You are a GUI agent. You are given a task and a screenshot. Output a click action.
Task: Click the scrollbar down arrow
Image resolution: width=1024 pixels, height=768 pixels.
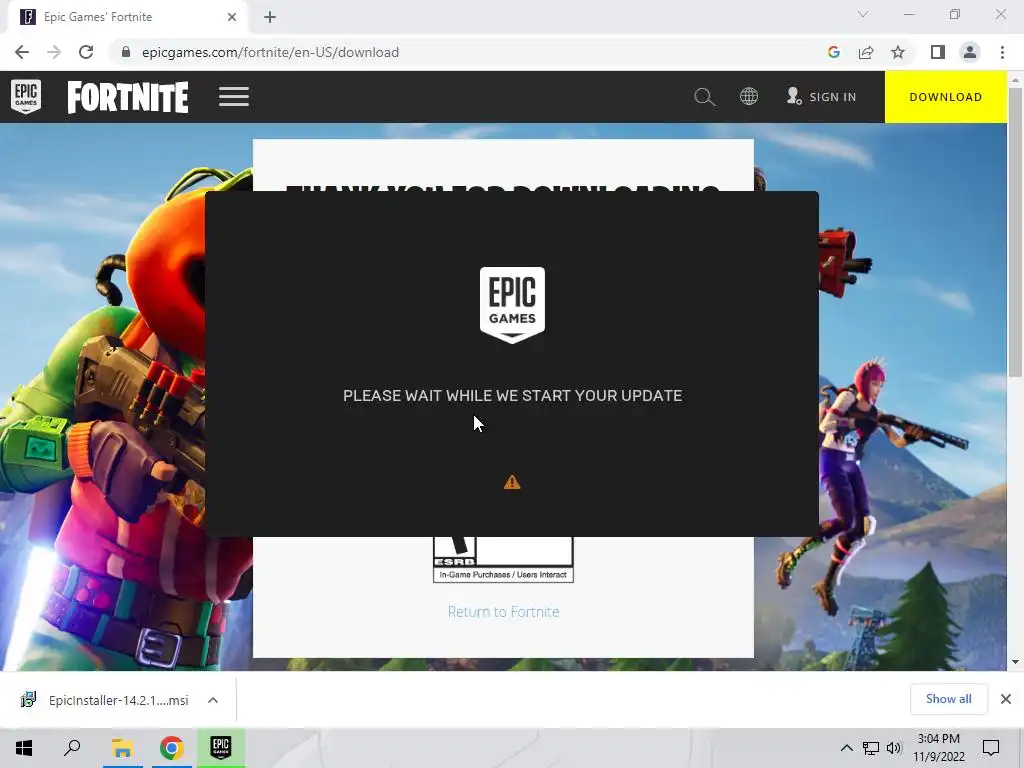1015,662
